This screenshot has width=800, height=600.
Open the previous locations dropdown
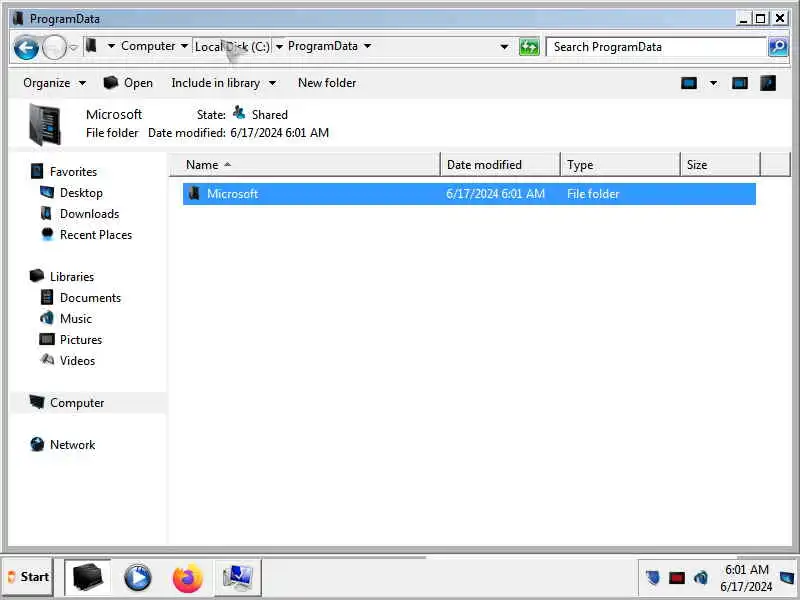(504, 47)
